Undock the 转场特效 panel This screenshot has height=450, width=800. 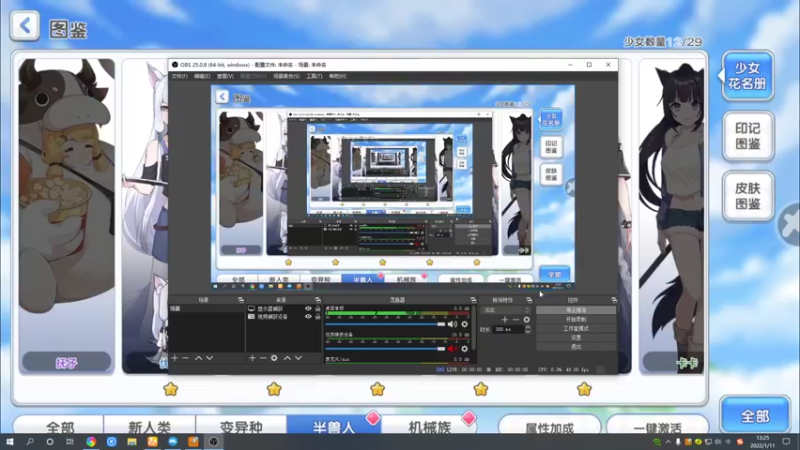[529, 300]
